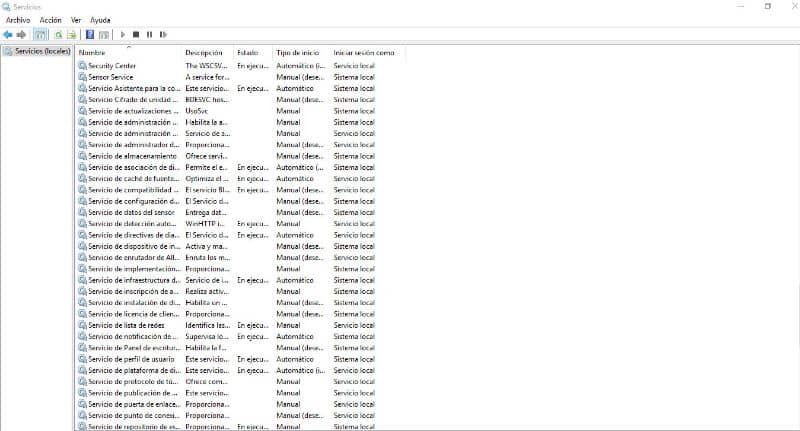This screenshot has width=800, height=431.
Task: Click the Optimiza el ... description cell
Action: [x=207, y=179]
